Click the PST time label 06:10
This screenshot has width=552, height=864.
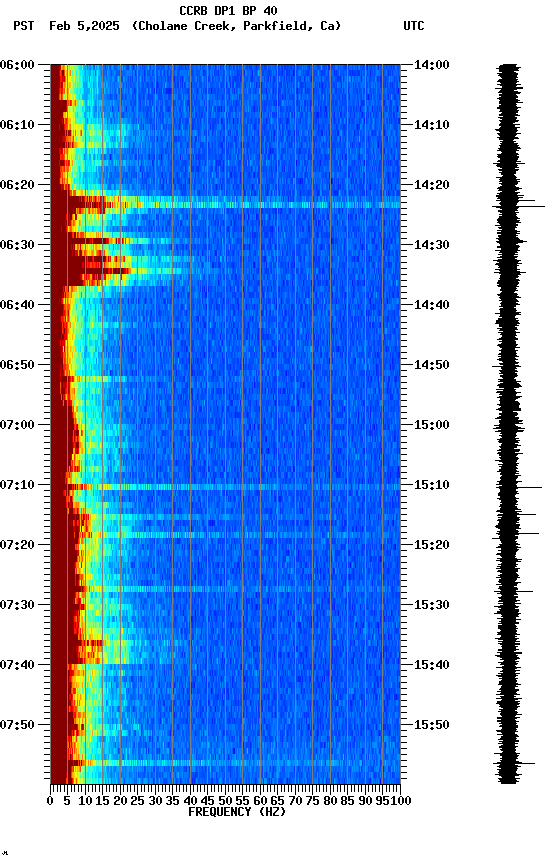point(17,125)
